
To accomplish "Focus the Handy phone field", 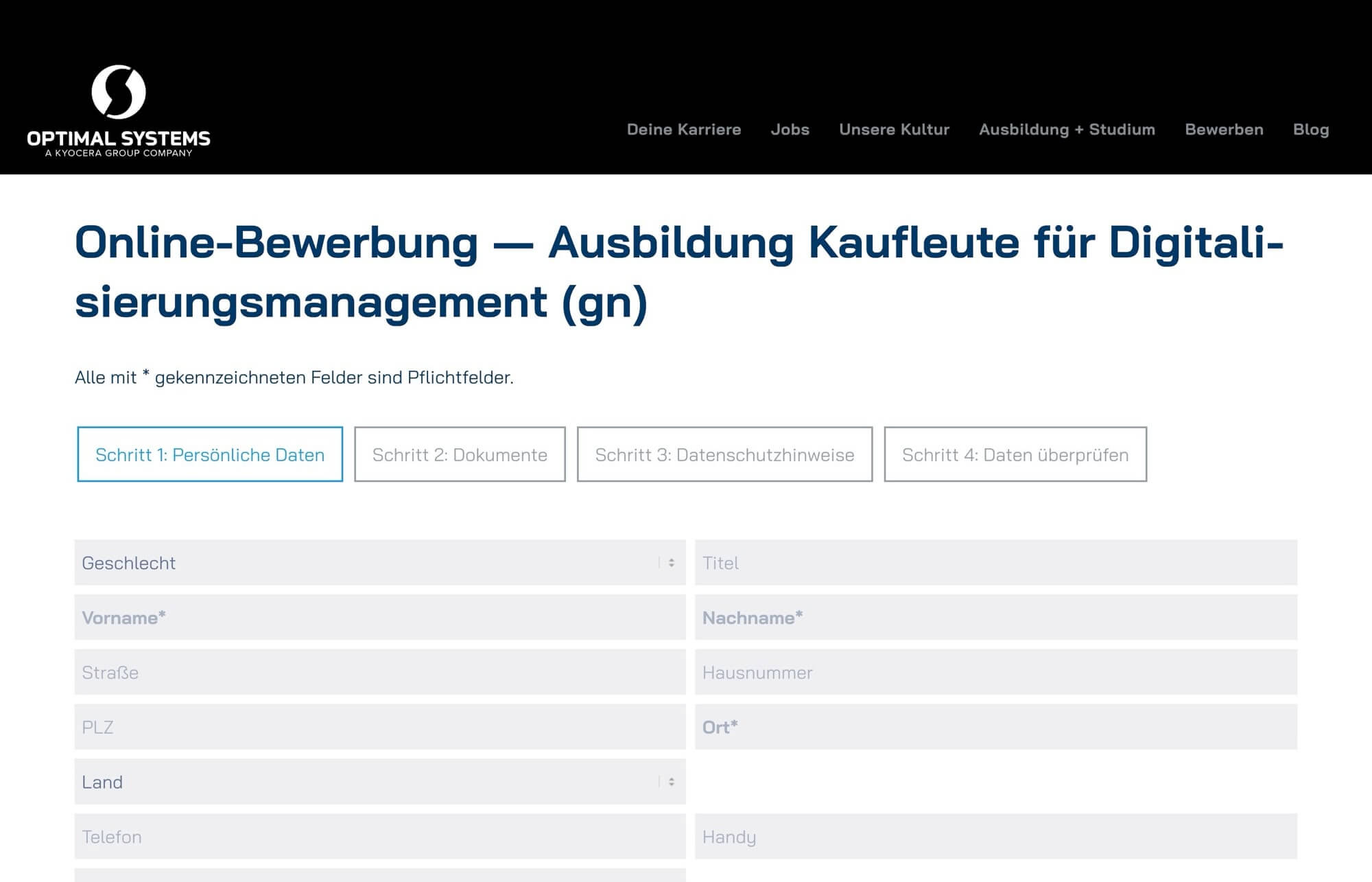I will point(995,837).
